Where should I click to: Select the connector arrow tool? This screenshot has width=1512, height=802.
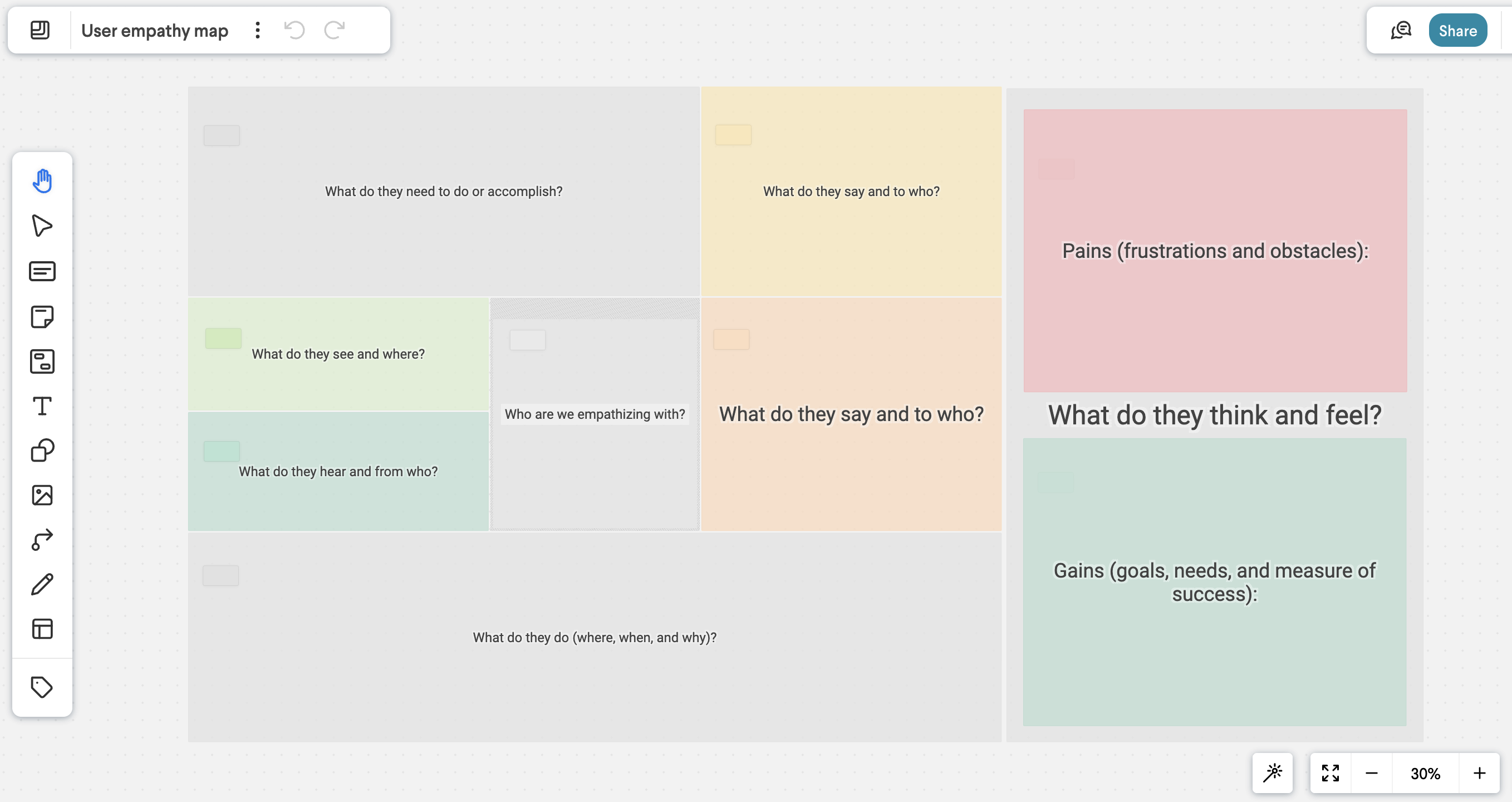tap(42, 540)
